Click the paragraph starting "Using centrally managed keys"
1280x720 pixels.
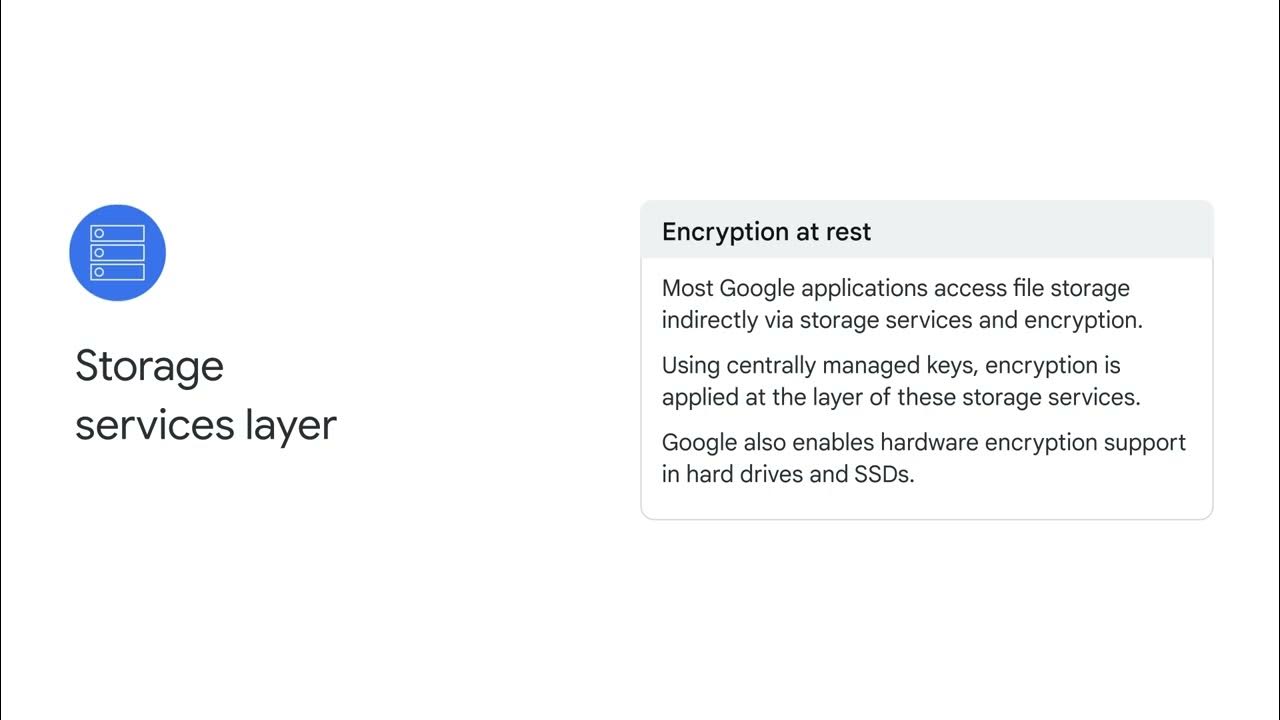901,381
